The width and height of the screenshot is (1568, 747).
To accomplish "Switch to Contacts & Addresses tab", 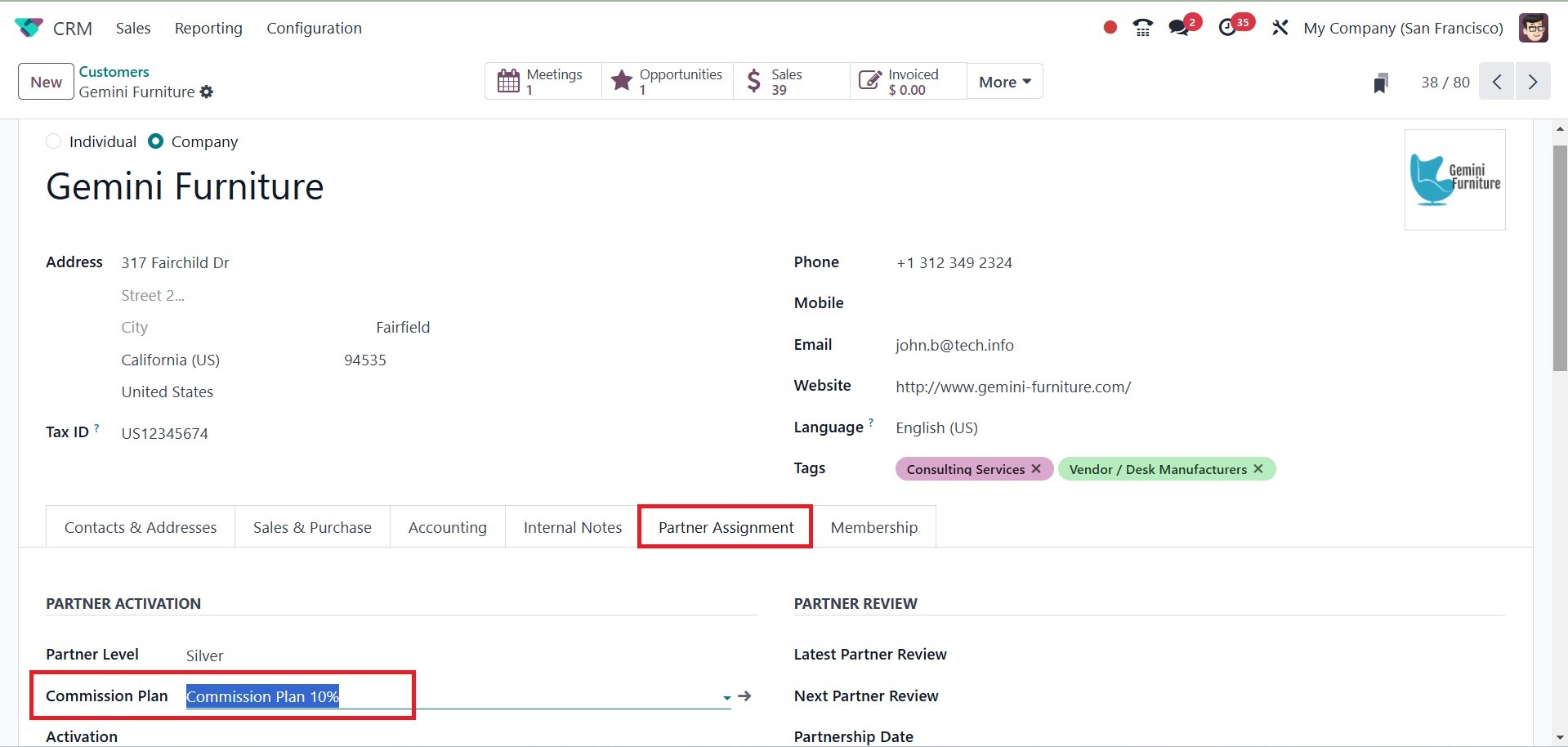I will [x=141, y=527].
